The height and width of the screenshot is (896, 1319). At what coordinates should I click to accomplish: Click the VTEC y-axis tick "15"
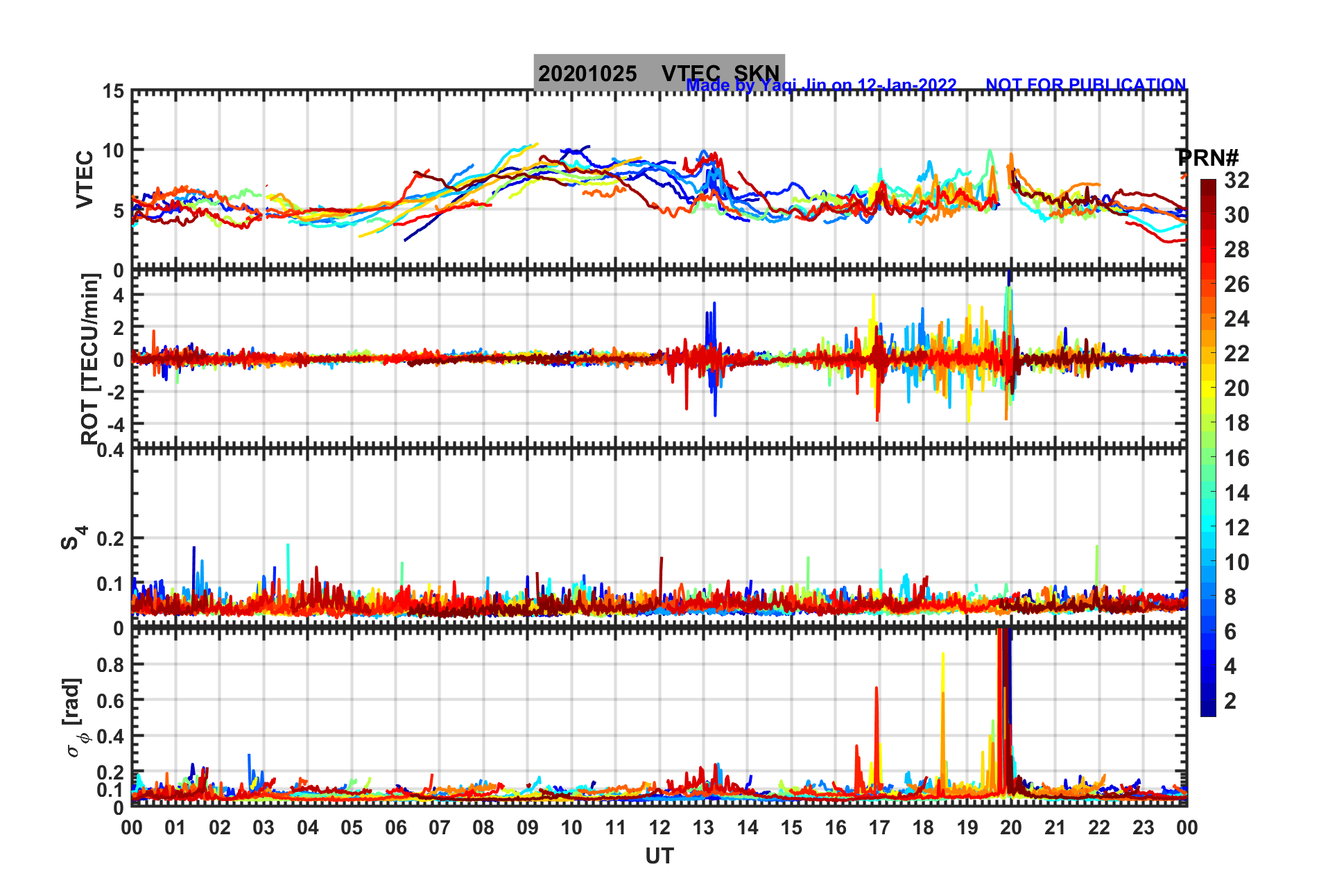tap(113, 92)
